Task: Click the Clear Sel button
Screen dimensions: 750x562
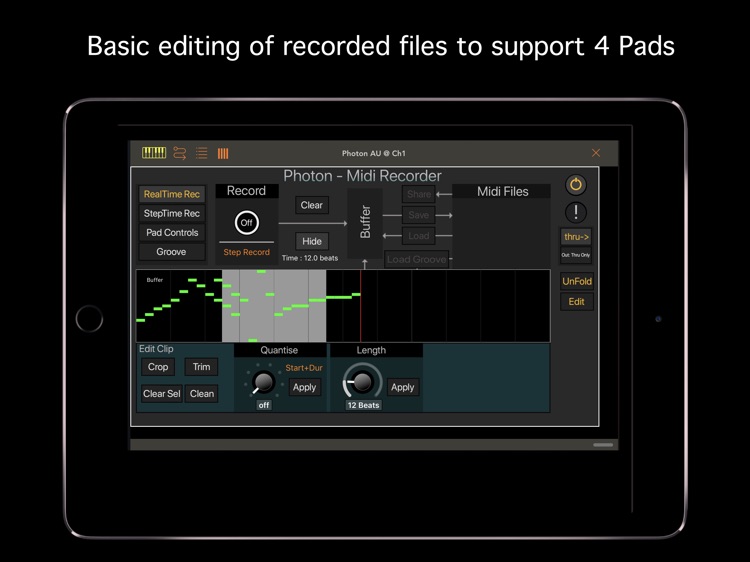Action: 162,394
